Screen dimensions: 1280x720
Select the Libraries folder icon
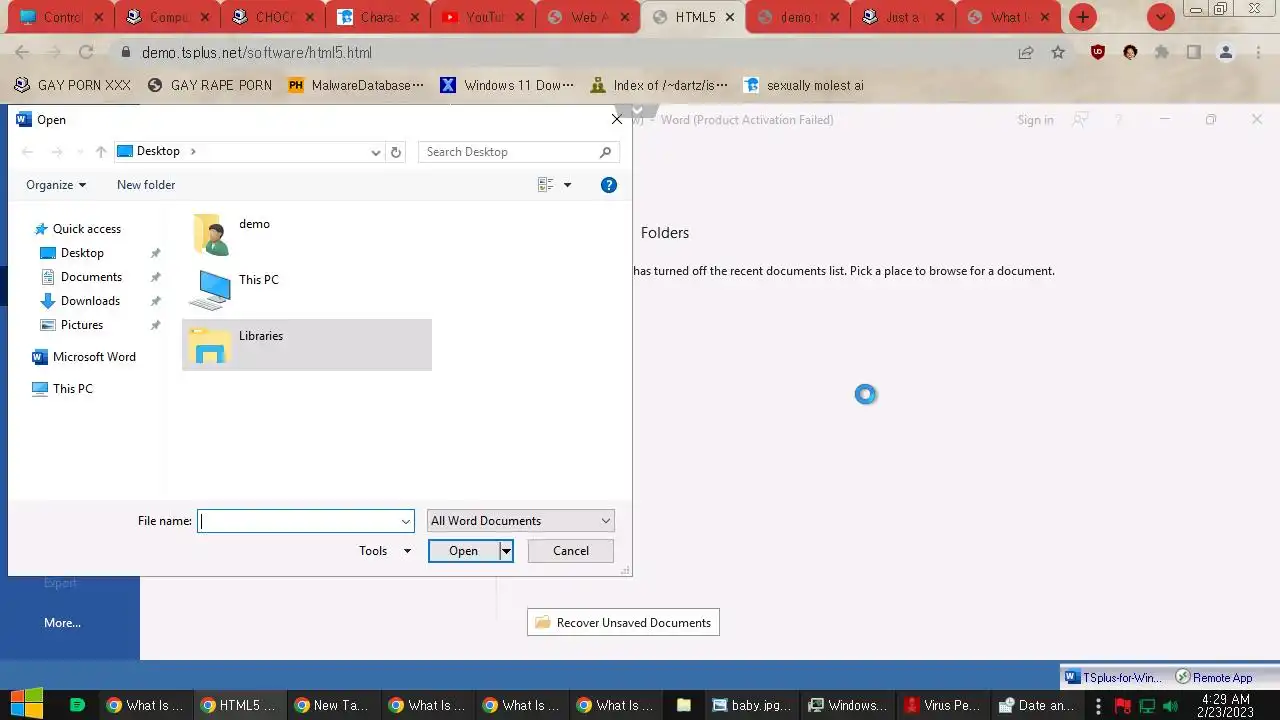click(x=211, y=345)
